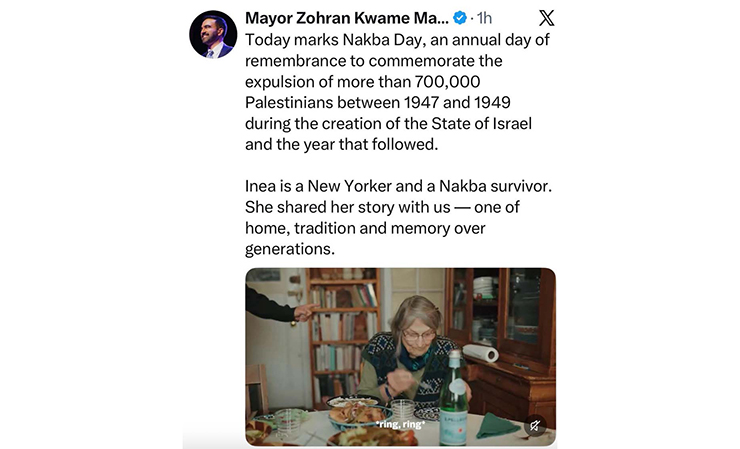Click the green water bottle in video

point(453,398)
